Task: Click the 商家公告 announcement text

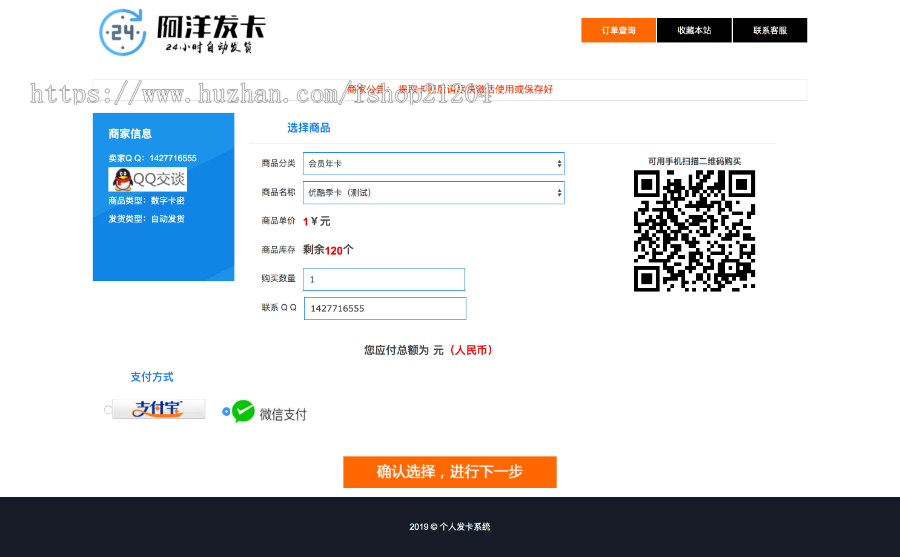Action: click(450, 89)
